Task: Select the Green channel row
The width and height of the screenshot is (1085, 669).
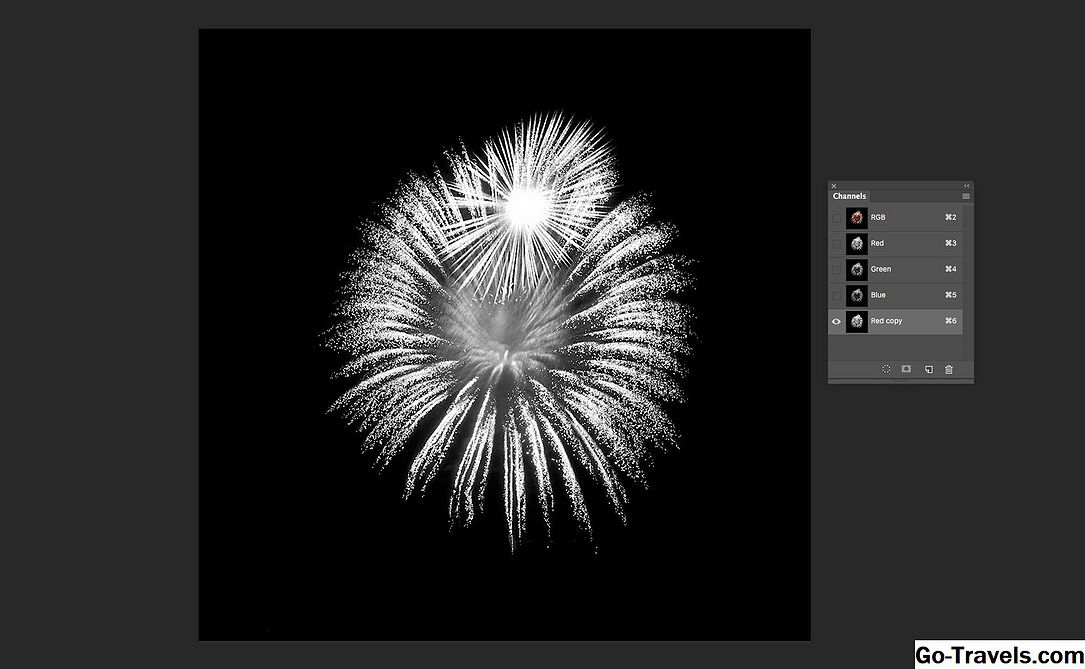Action: [x=900, y=269]
